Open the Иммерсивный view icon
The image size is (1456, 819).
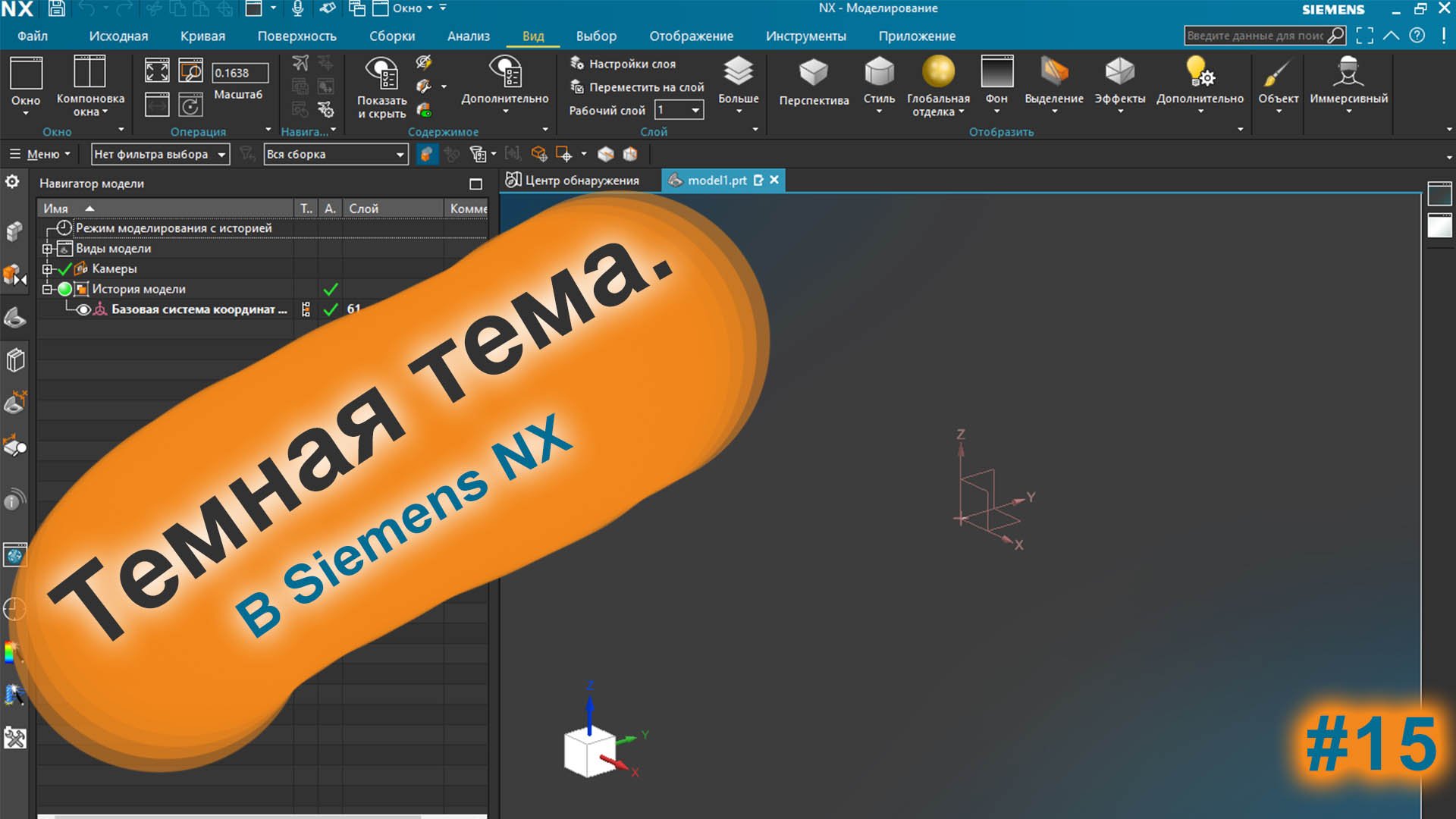pyautogui.click(x=1348, y=82)
